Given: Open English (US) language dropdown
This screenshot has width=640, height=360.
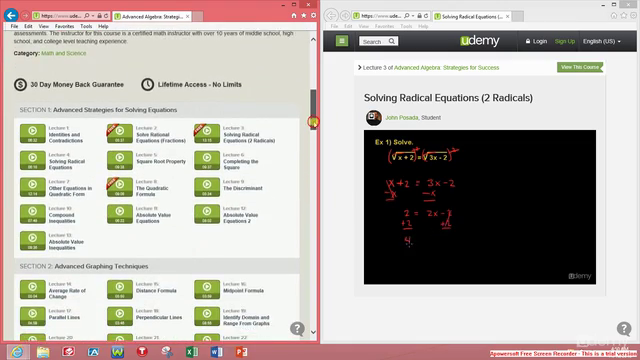Looking at the screenshot, I should (602, 41).
